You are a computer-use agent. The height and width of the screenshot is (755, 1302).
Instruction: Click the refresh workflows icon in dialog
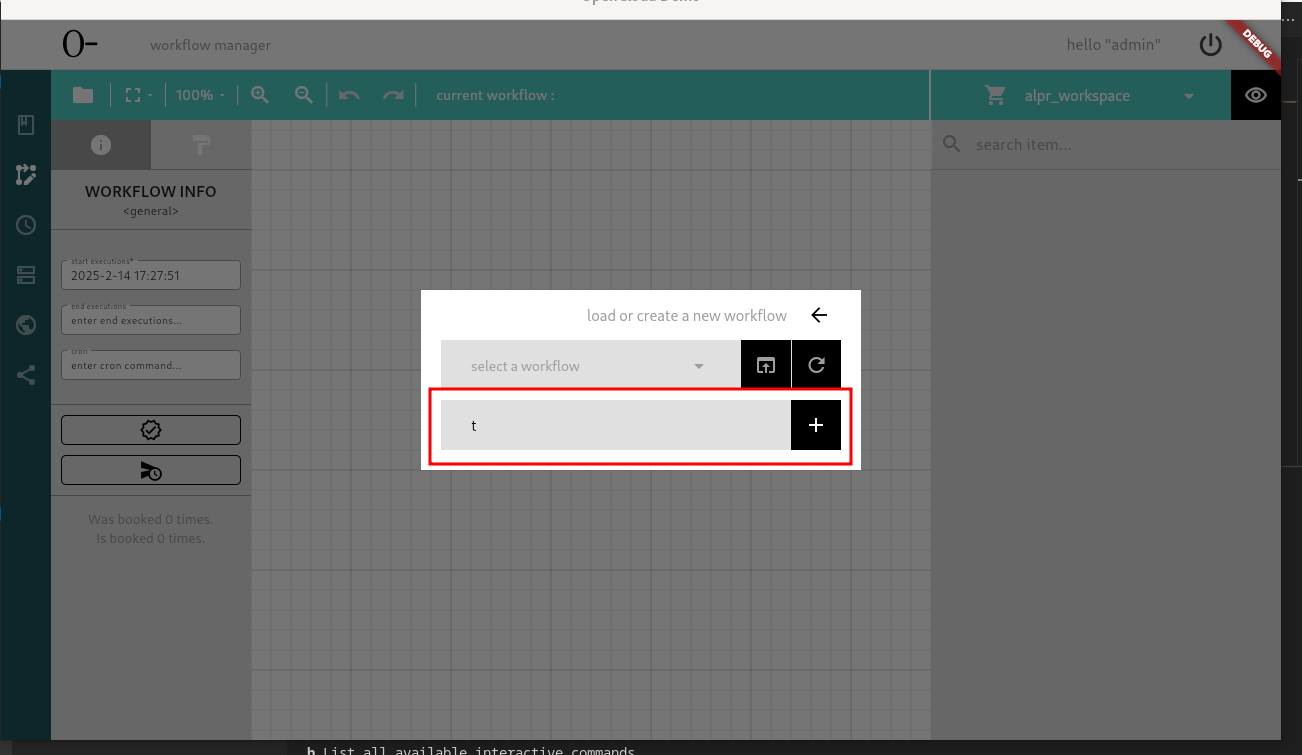point(816,365)
